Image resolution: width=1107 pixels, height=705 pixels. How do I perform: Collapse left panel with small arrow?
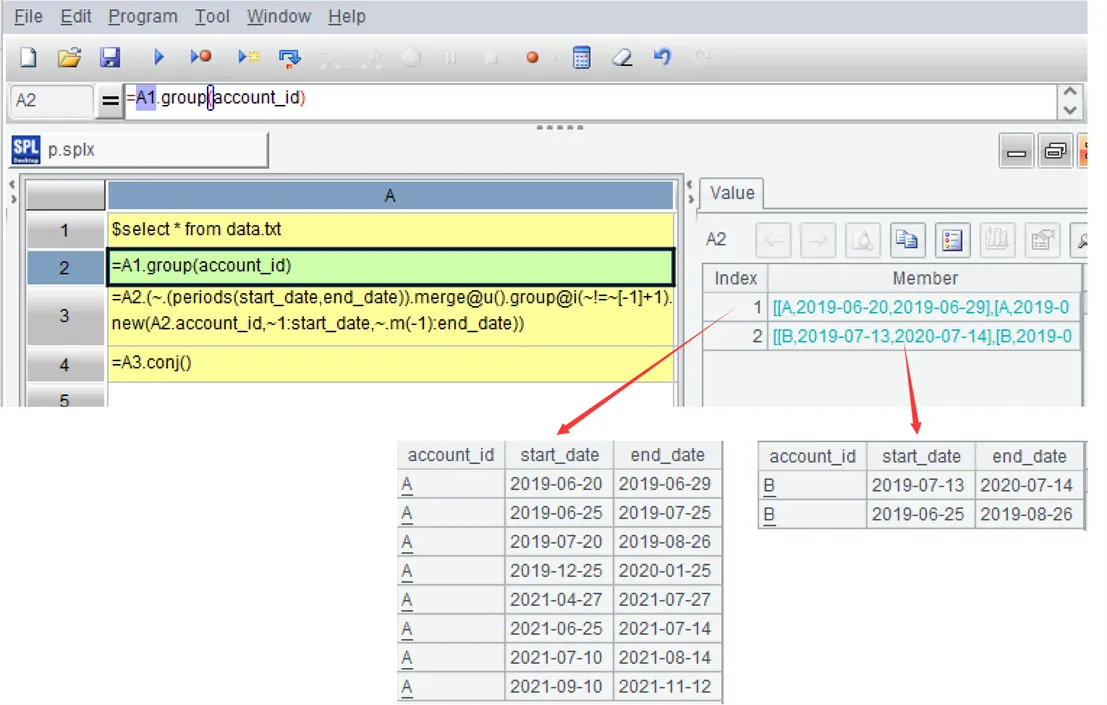[x=12, y=185]
